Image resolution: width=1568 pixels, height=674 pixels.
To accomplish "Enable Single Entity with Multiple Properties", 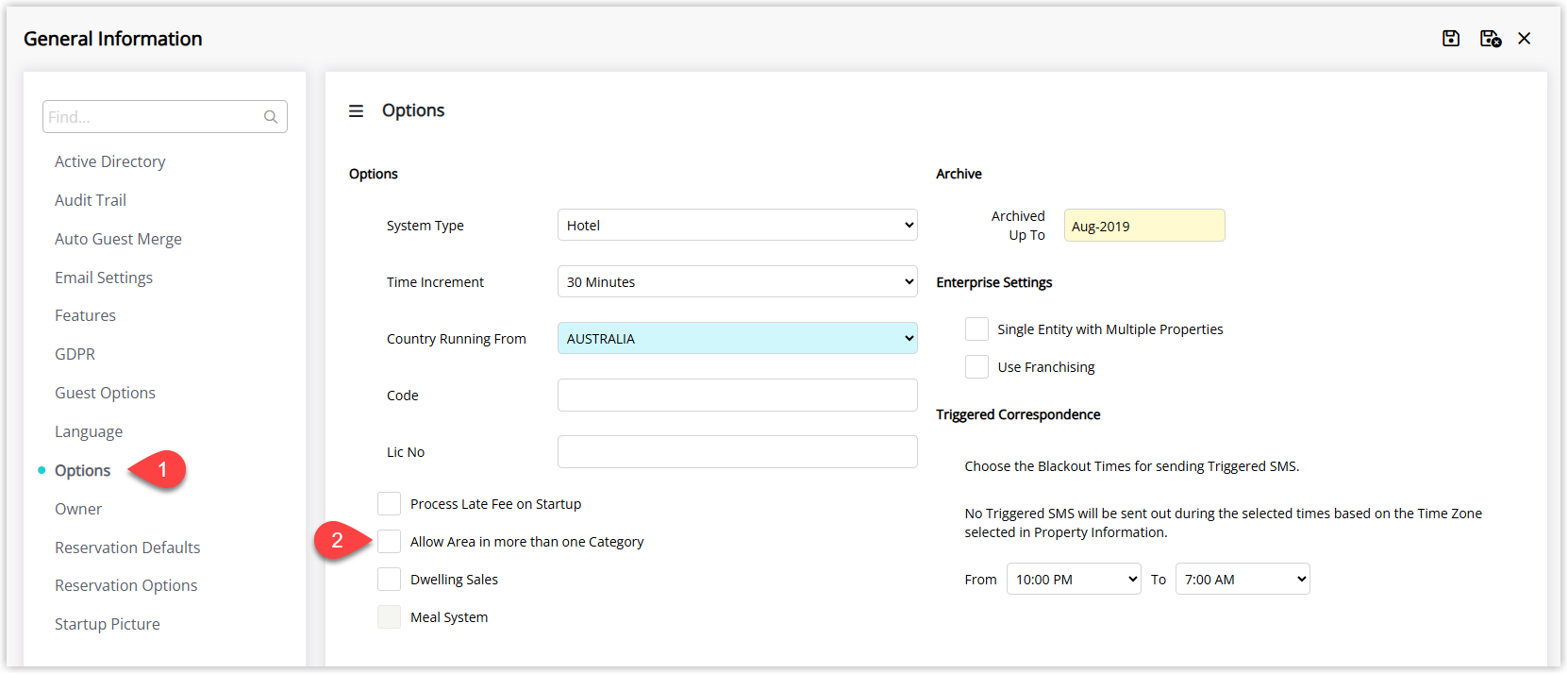I will tap(976, 329).
